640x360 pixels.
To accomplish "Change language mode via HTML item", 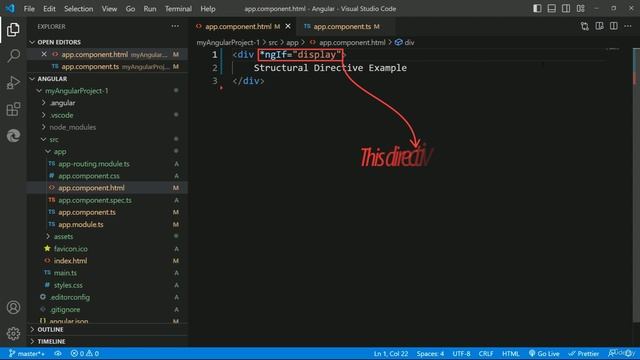I will [x=510, y=353].
